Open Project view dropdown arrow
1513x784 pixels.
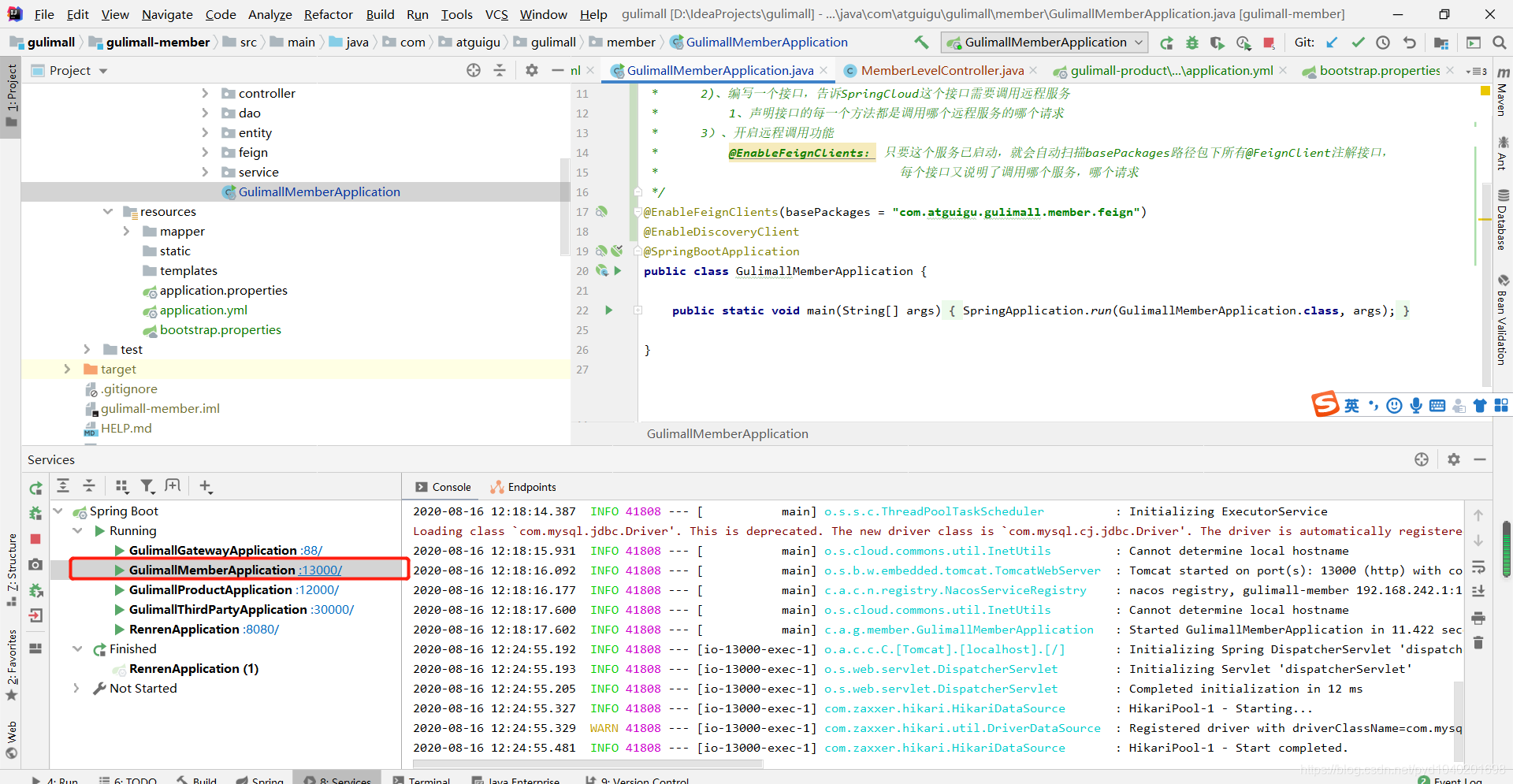click(103, 71)
